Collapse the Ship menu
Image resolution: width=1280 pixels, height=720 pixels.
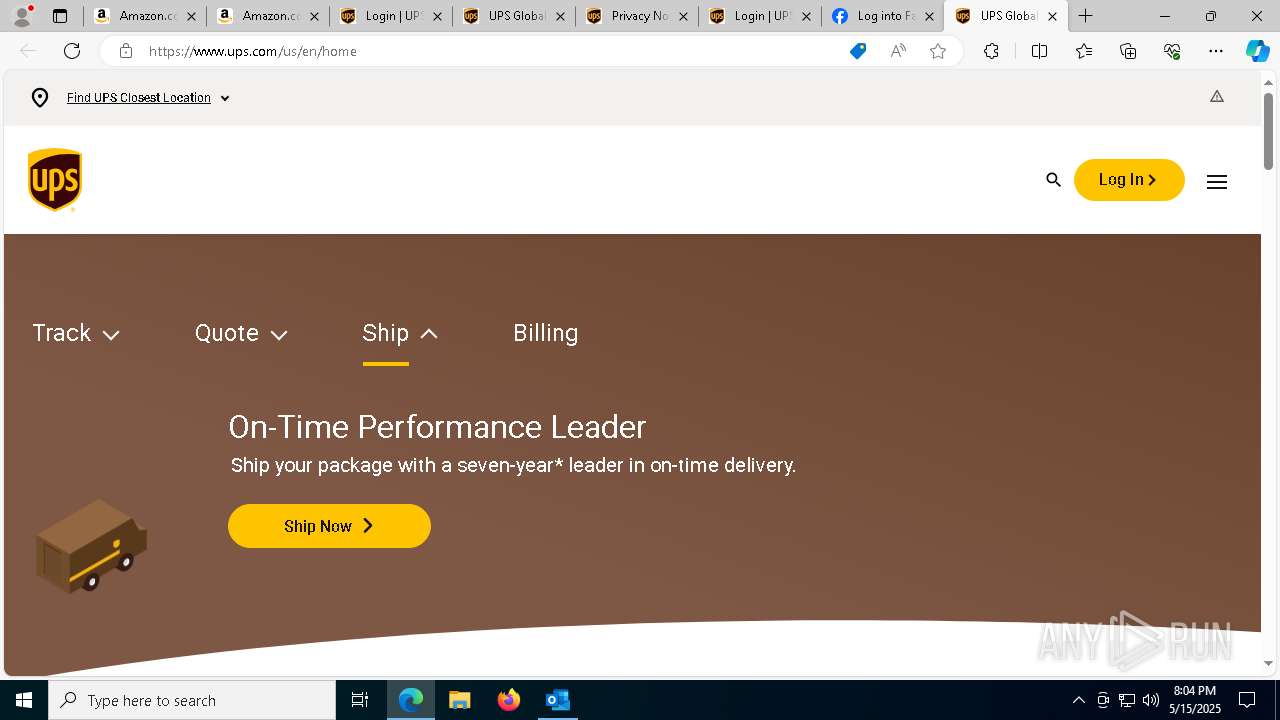point(400,333)
